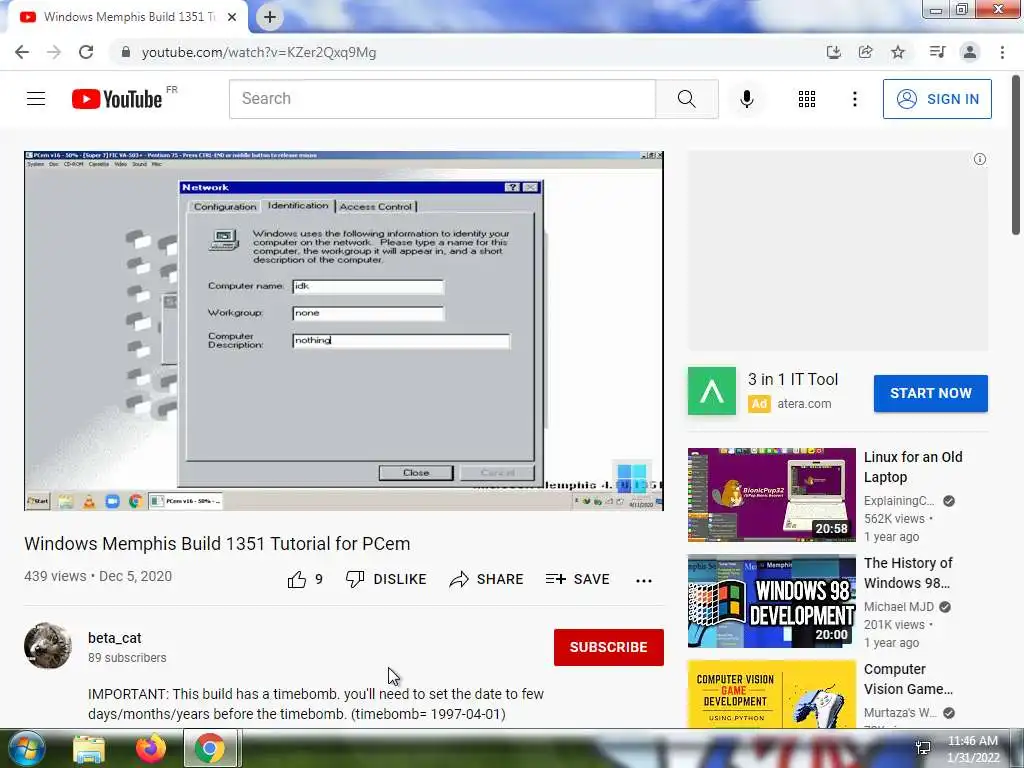Image resolution: width=1024 pixels, height=768 pixels.
Task: Click the page vertical scrollbar
Action: click(x=1016, y=155)
